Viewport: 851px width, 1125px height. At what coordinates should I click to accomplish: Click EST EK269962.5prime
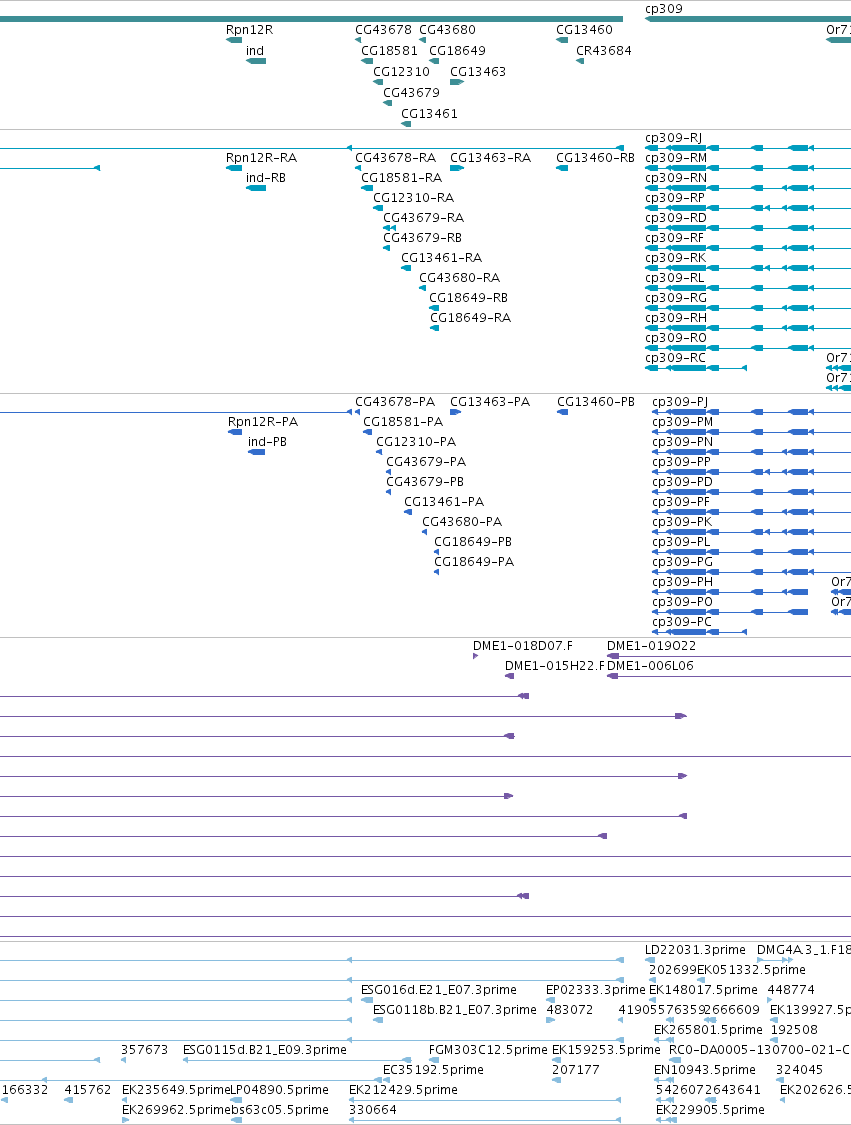[176, 1109]
